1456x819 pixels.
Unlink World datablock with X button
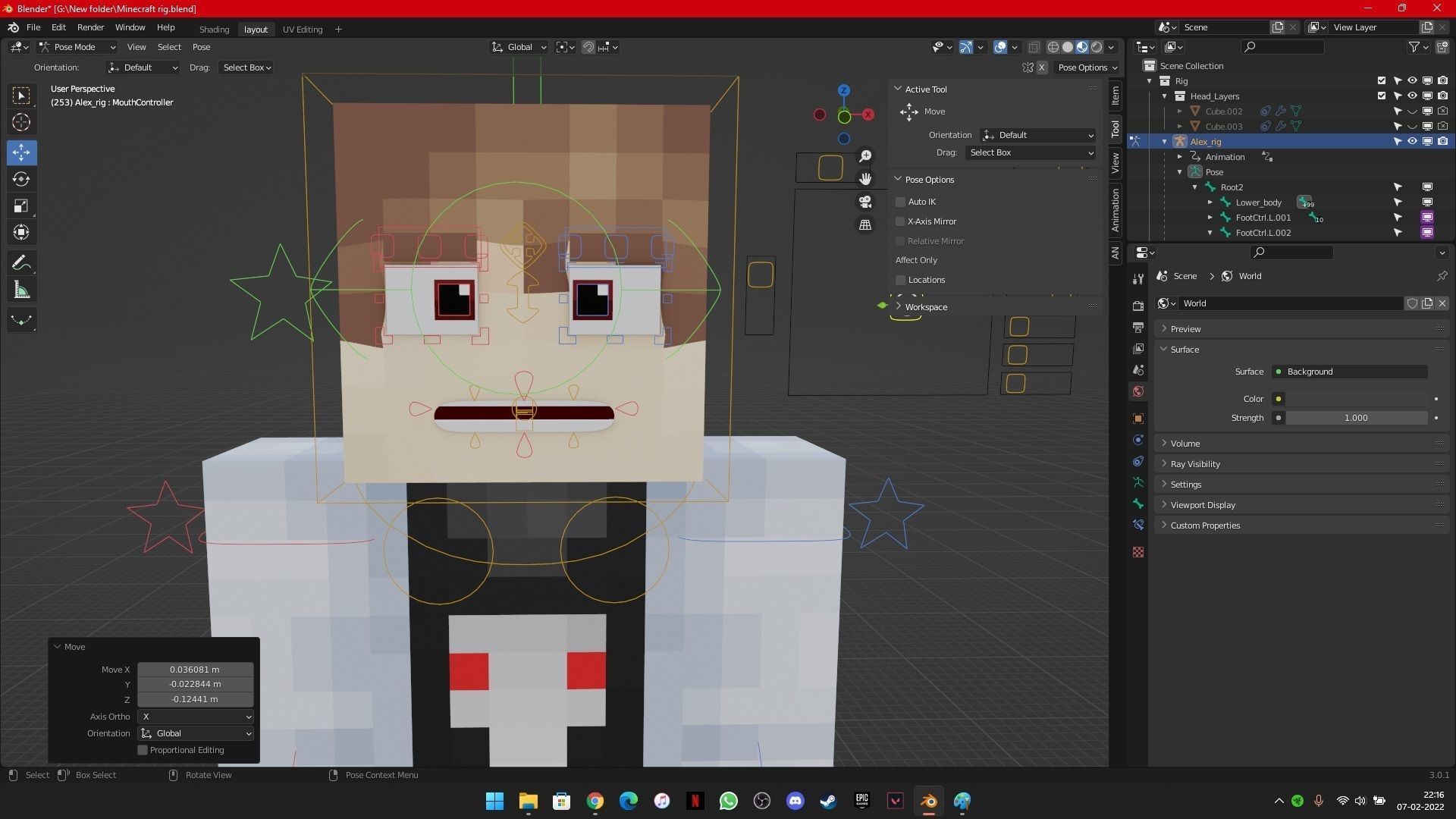[x=1442, y=303]
